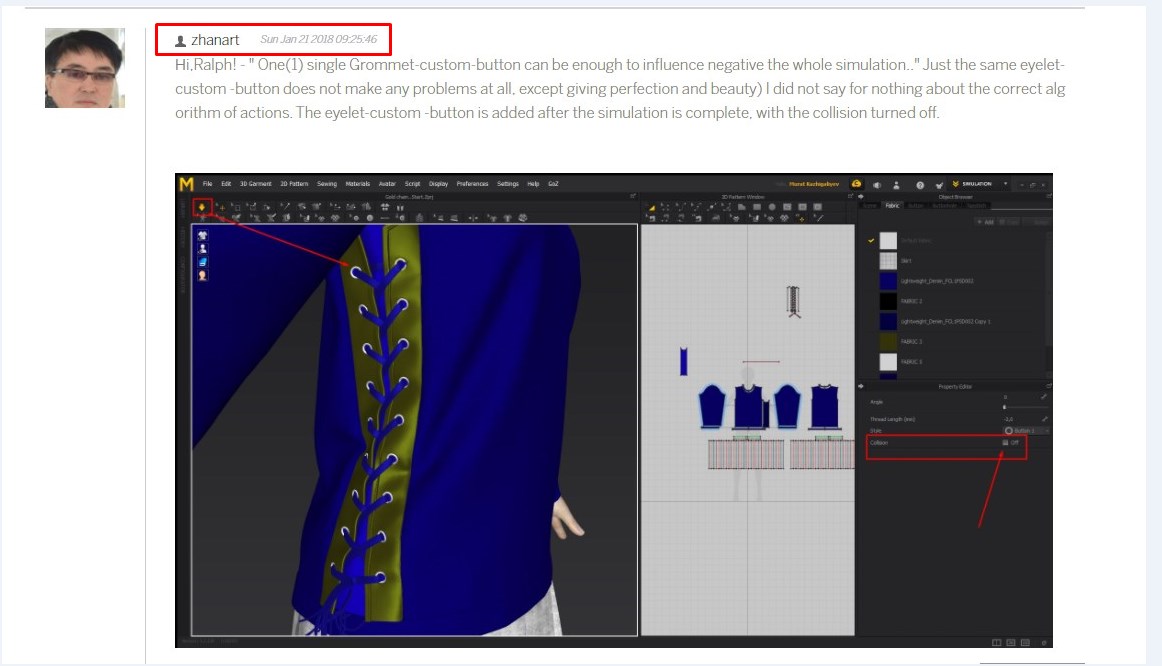
Task: Collapse the Object Browser using its arrow
Action: tap(861, 196)
